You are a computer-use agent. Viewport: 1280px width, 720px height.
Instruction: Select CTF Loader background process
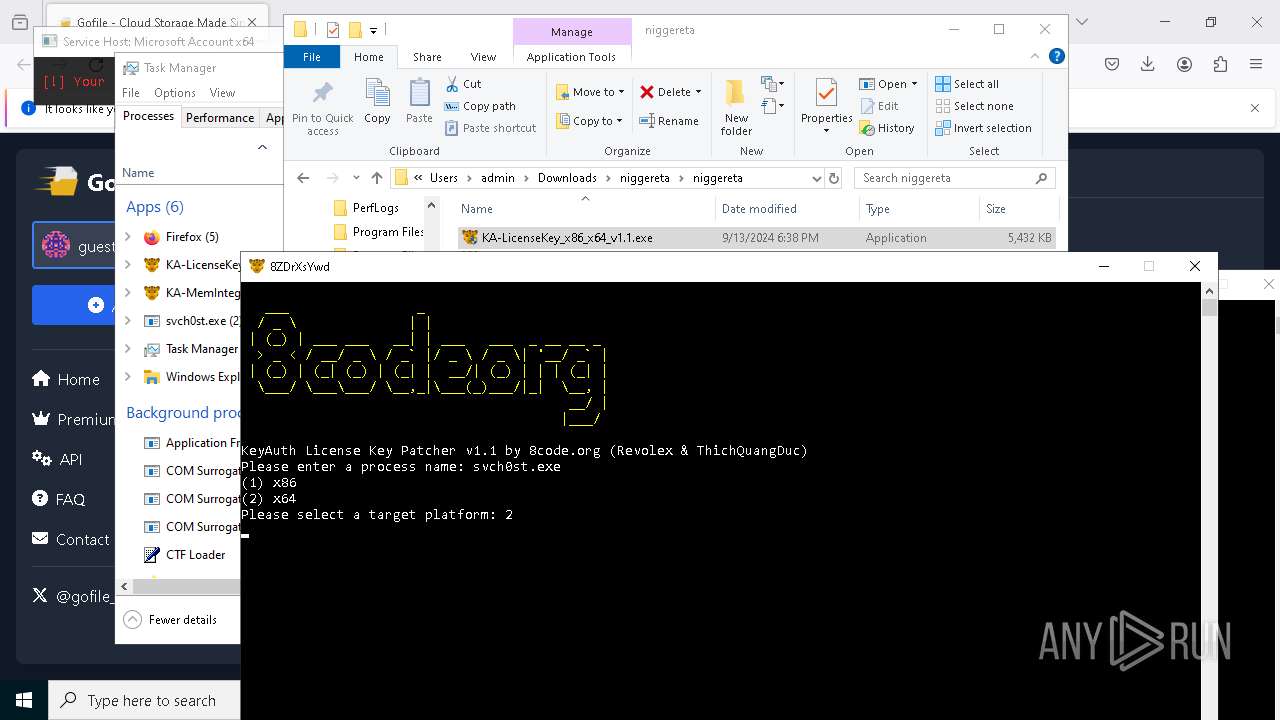coord(186,554)
